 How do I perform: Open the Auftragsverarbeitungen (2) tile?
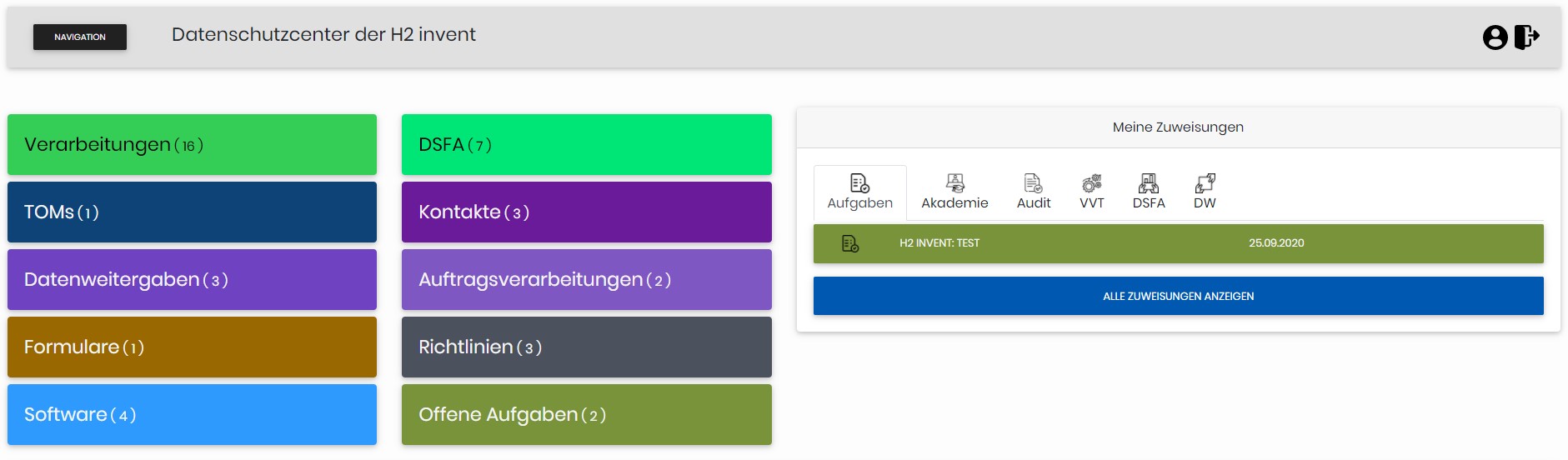tap(586, 279)
